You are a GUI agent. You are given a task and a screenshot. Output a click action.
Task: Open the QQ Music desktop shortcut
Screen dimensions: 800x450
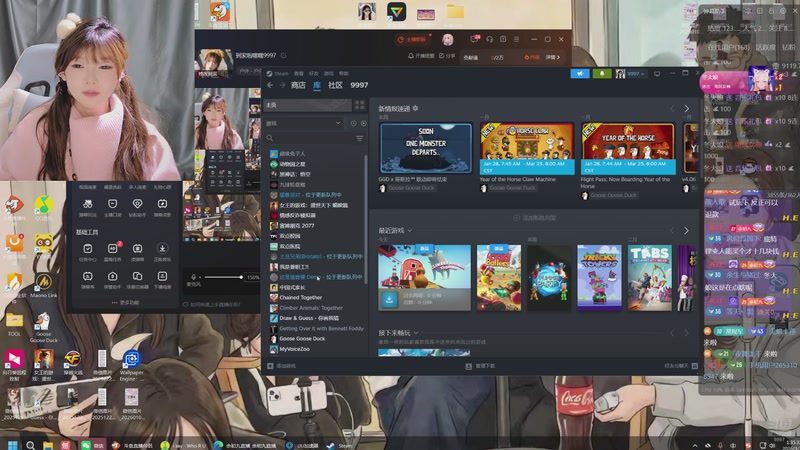click(x=43, y=209)
